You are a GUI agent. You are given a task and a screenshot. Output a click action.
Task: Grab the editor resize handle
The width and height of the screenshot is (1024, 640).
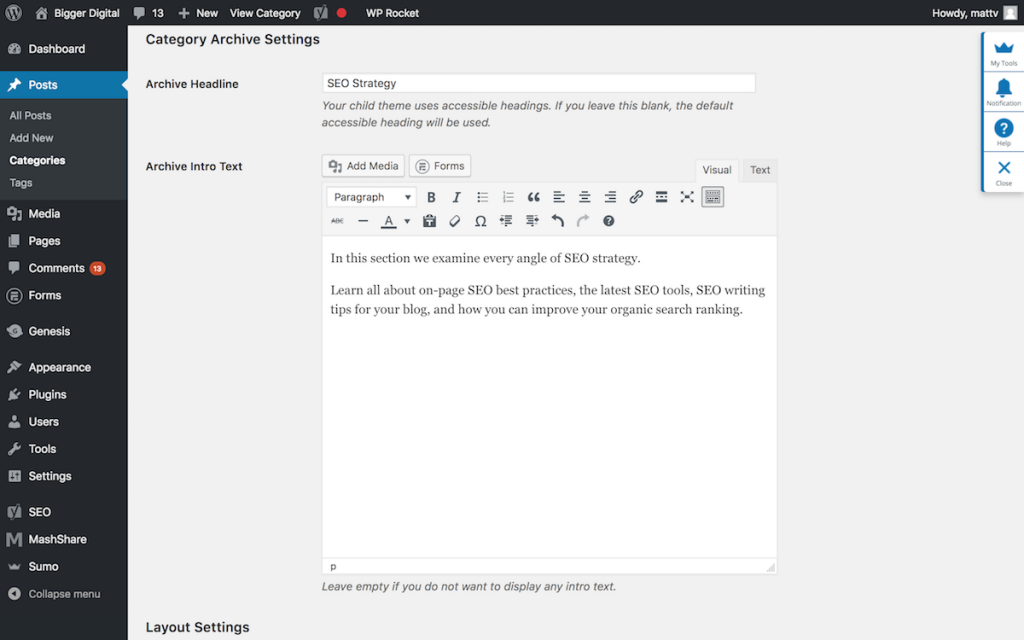pyautogui.click(x=771, y=567)
